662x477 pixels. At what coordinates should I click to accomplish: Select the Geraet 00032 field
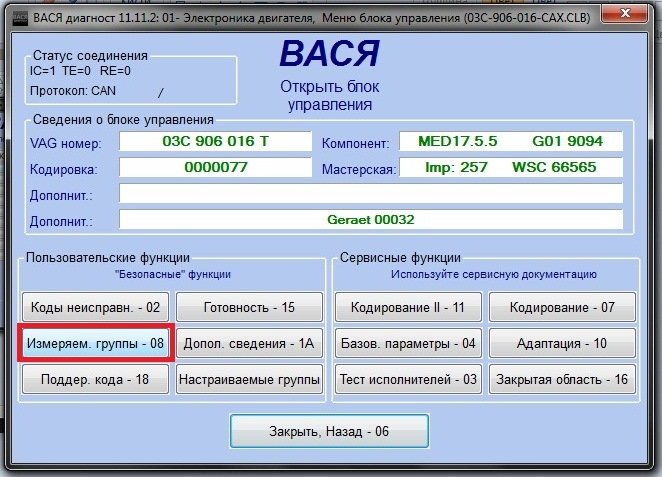[x=370, y=219]
